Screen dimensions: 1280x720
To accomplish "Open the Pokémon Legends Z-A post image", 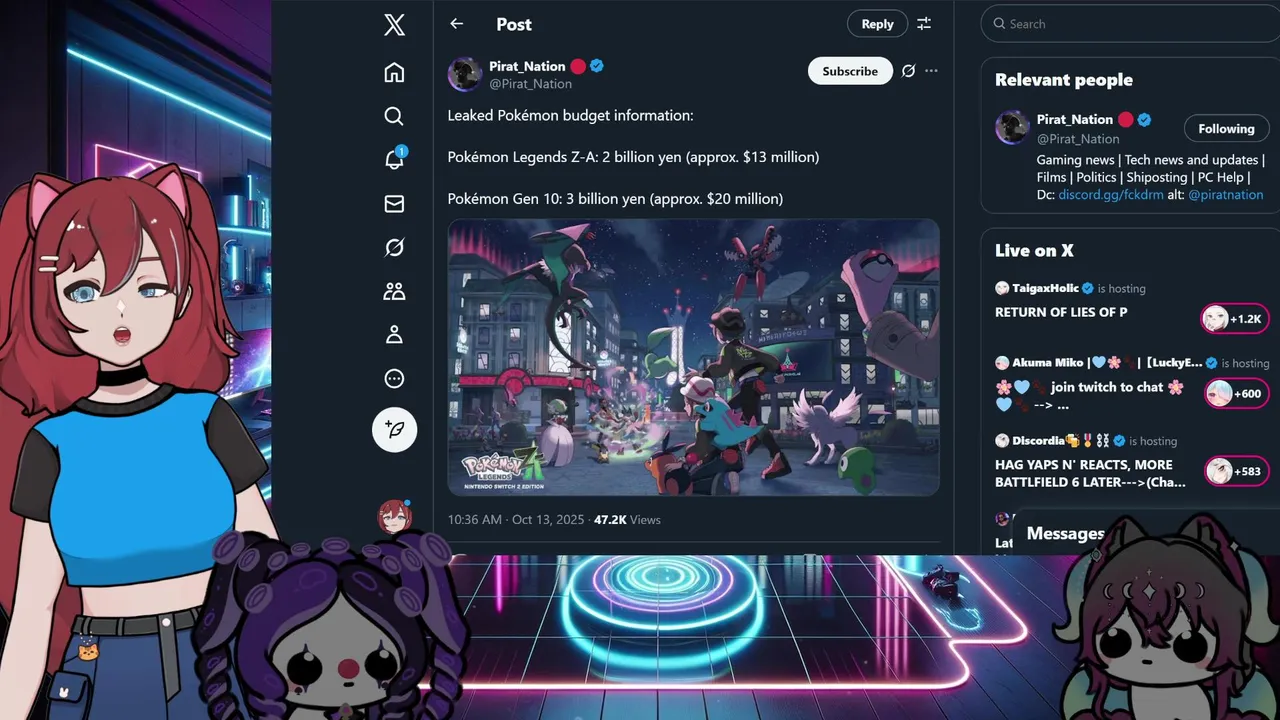I will [693, 357].
